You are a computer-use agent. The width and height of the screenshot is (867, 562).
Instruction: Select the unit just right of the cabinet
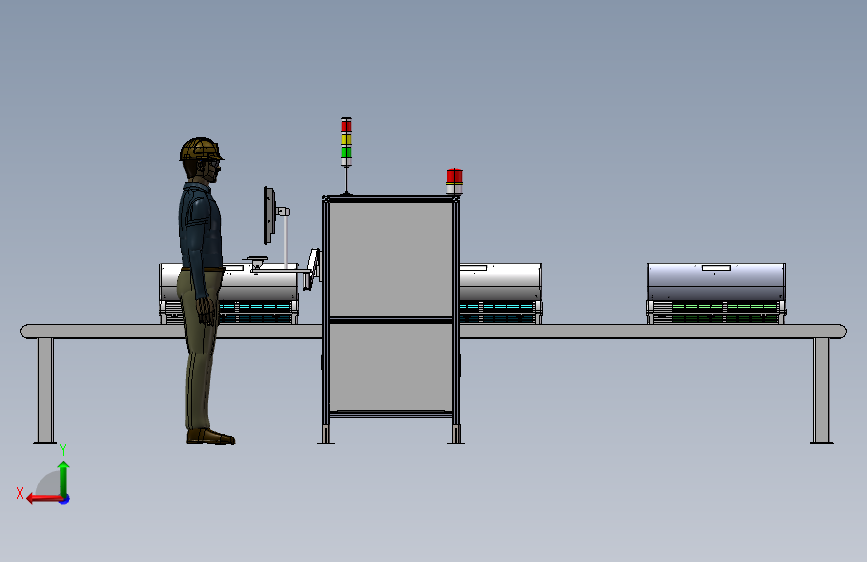coord(500,294)
